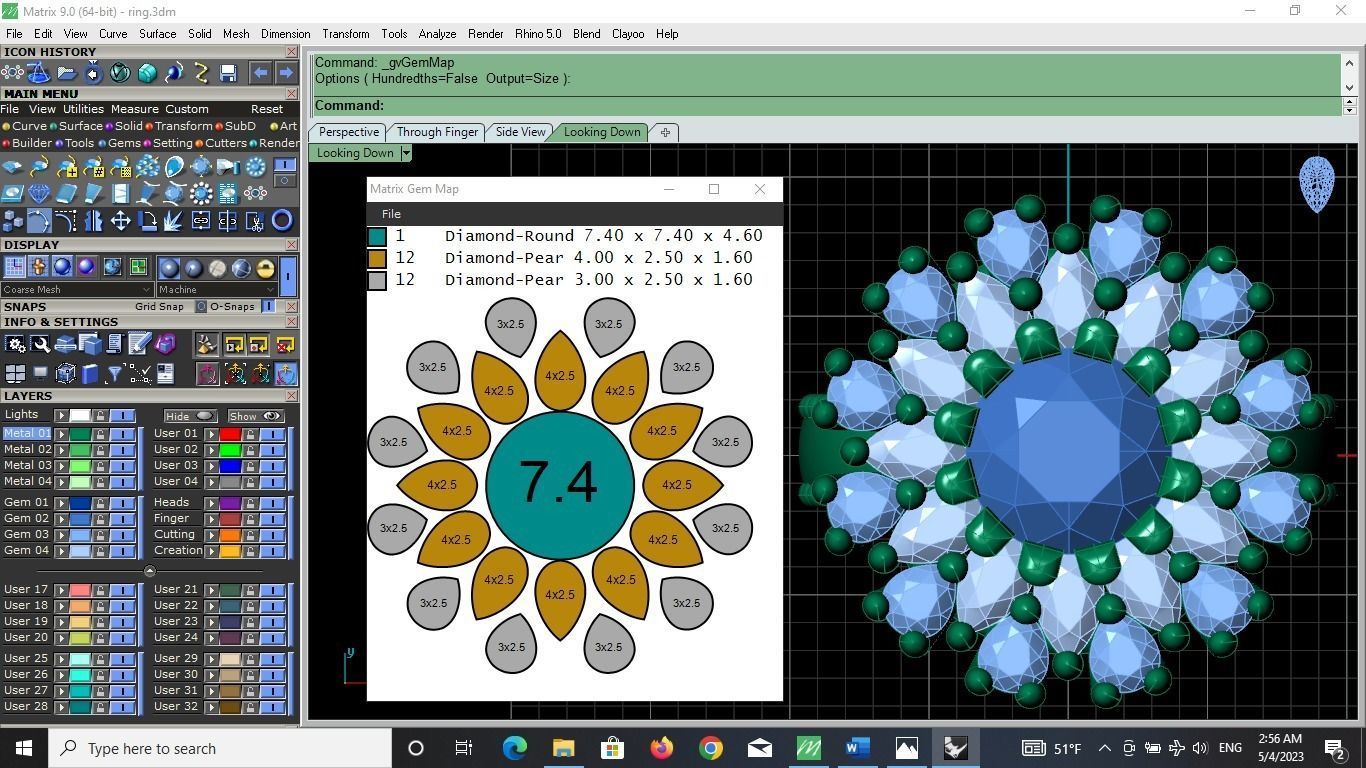The width and height of the screenshot is (1366, 768).
Task: Go back with the left arrow in Icon History
Action: point(260,72)
